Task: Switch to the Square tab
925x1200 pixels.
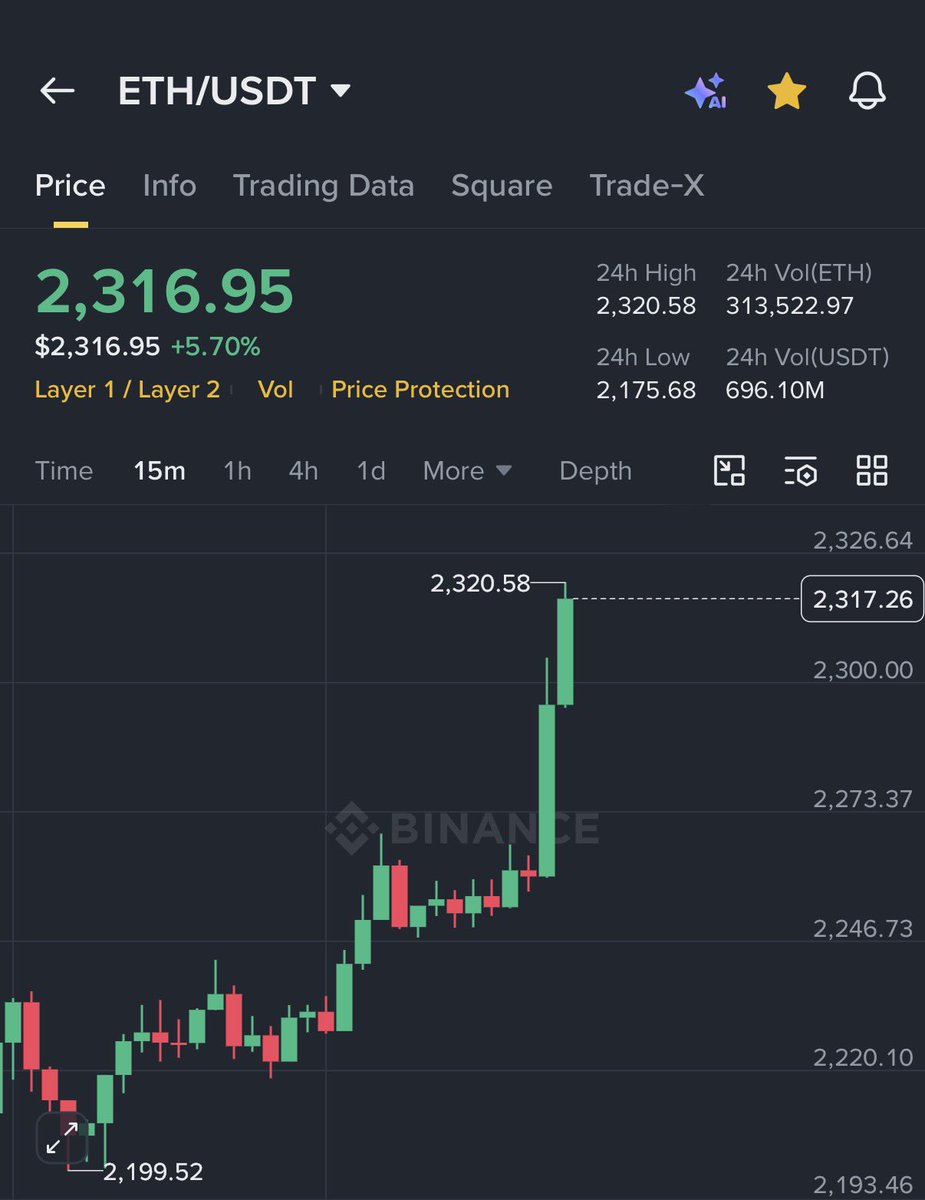Action: (x=501, y=186)
